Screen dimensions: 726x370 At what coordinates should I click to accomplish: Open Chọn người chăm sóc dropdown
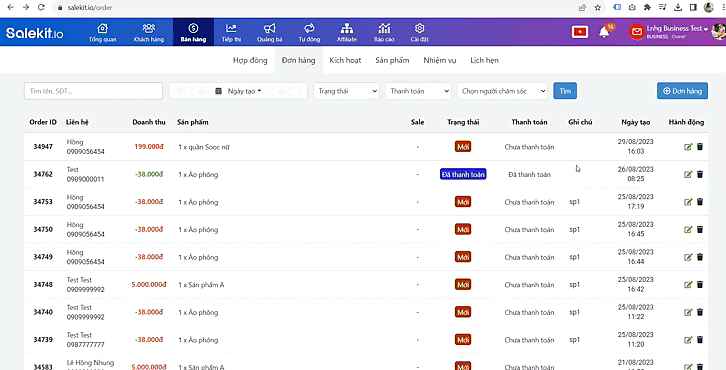502,91
